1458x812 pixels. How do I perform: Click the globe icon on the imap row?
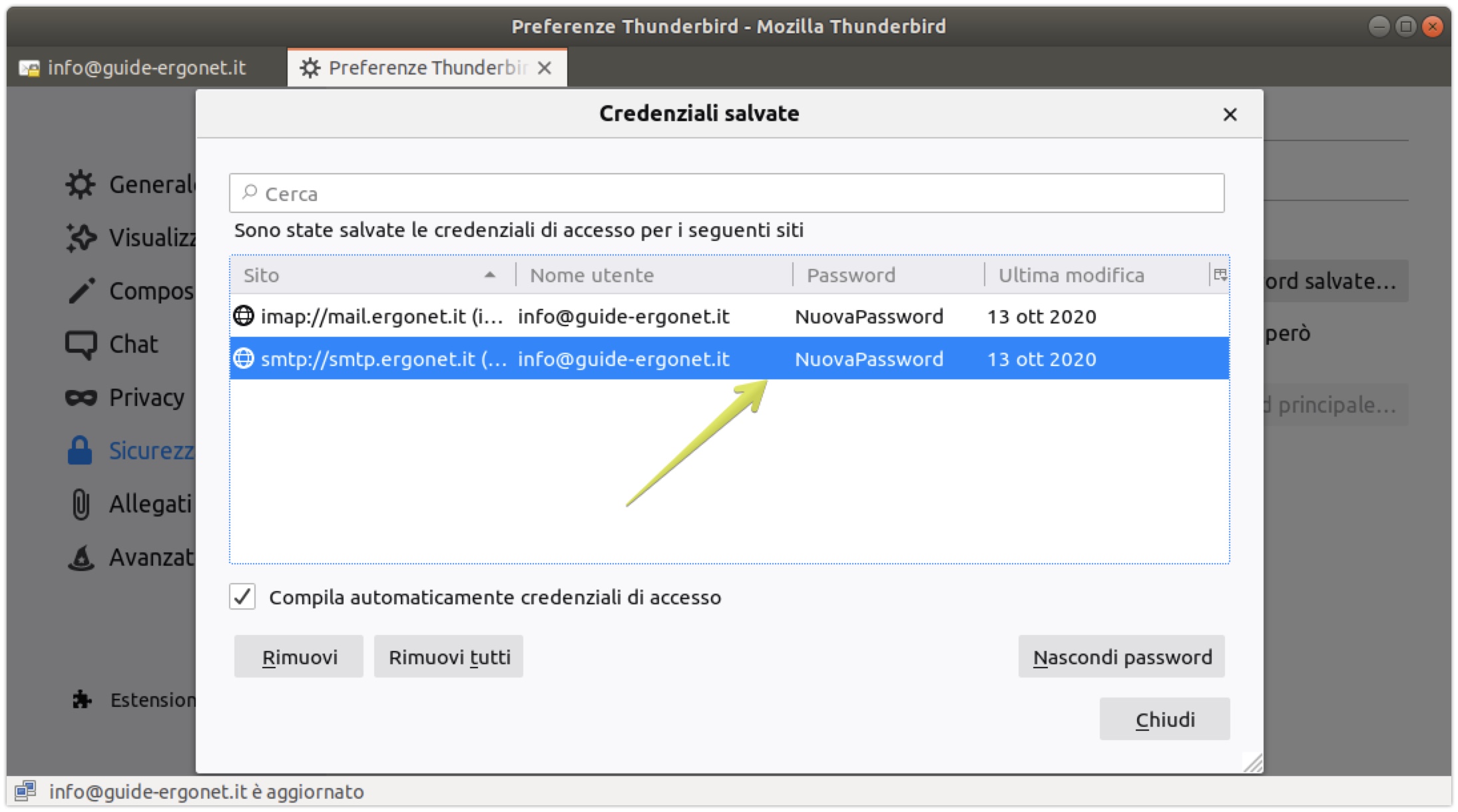click(x=244, y=316)
